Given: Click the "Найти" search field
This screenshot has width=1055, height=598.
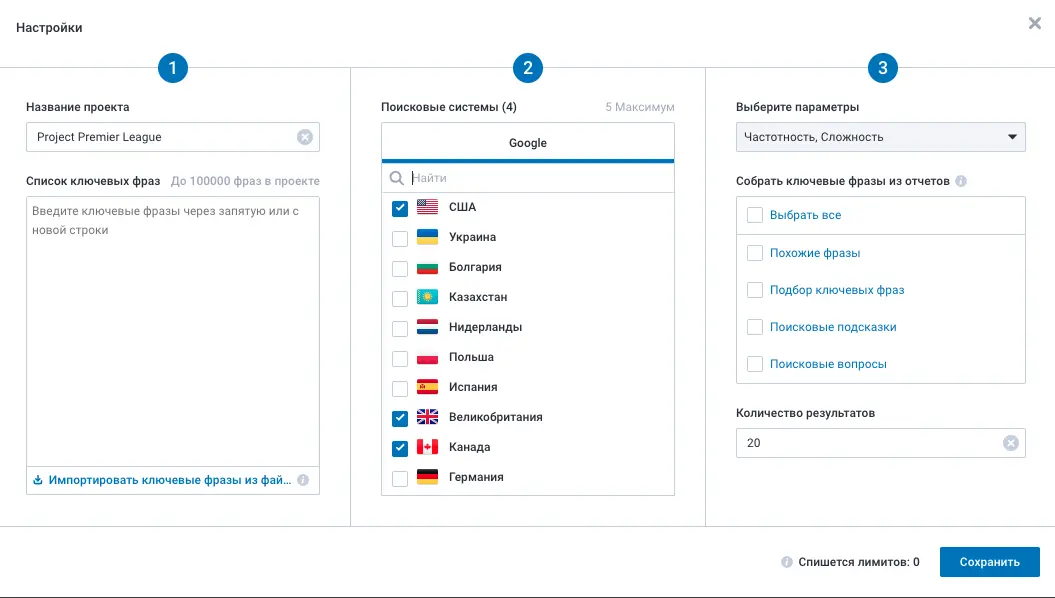Looking at the screenshot, I should 460,176.
